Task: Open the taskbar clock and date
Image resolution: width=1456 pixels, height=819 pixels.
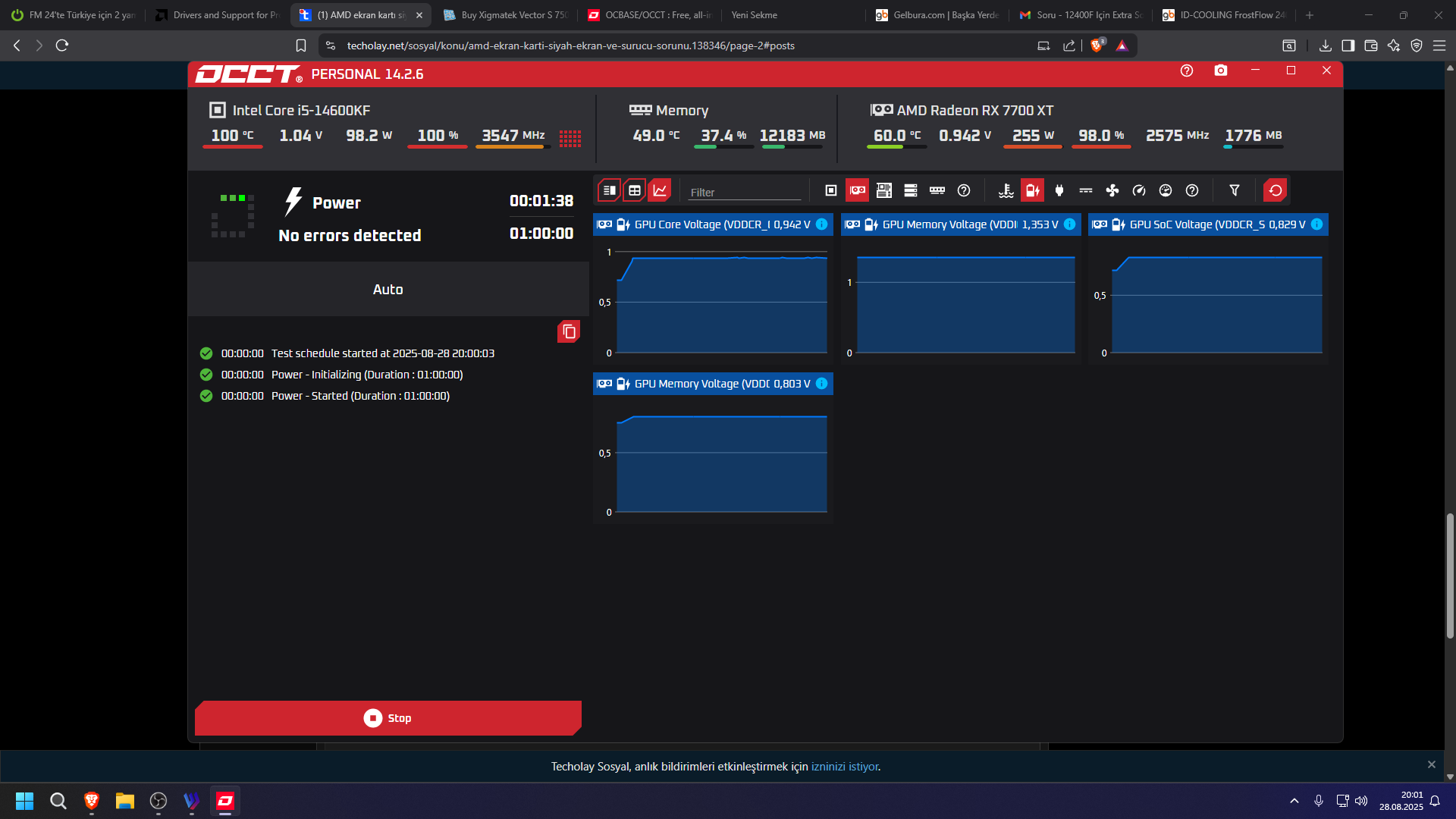Action: click(x=1401, y=801)
